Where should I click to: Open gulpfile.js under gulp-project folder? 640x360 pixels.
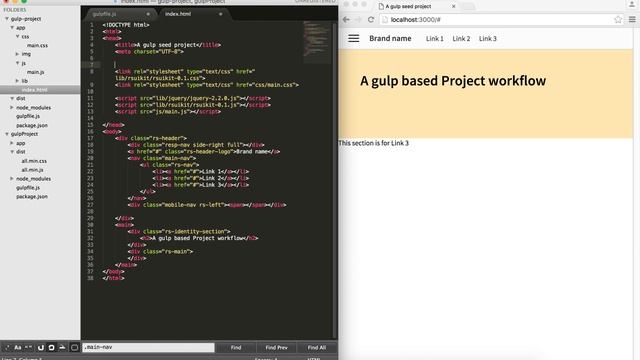[28, 116]
